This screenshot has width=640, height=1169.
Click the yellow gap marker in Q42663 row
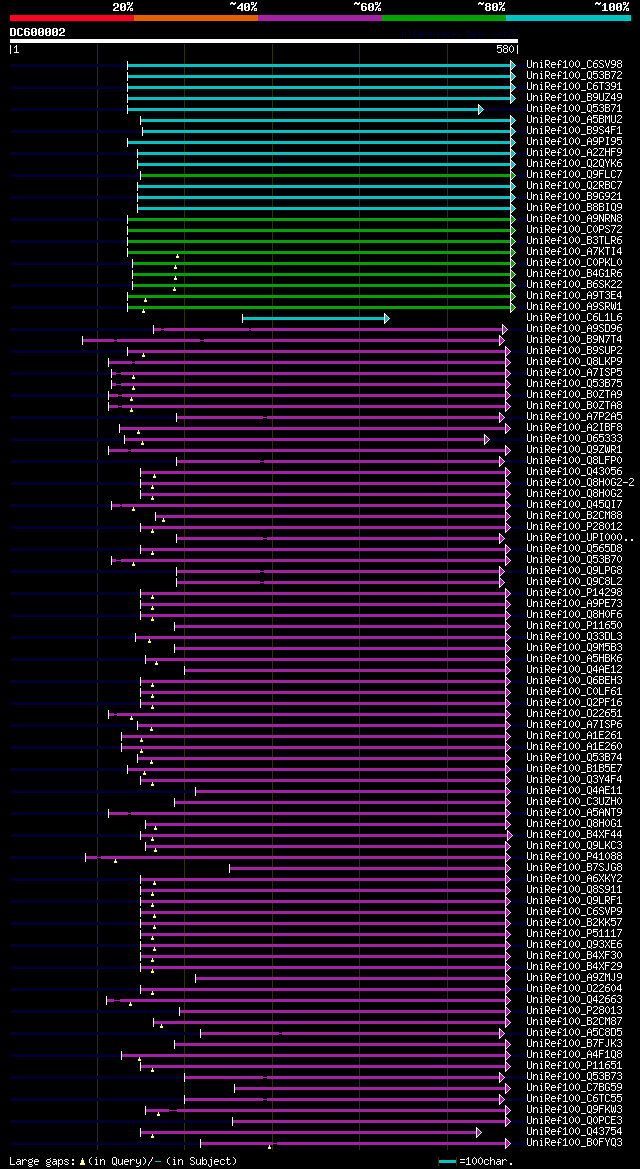pos(131,1003)
